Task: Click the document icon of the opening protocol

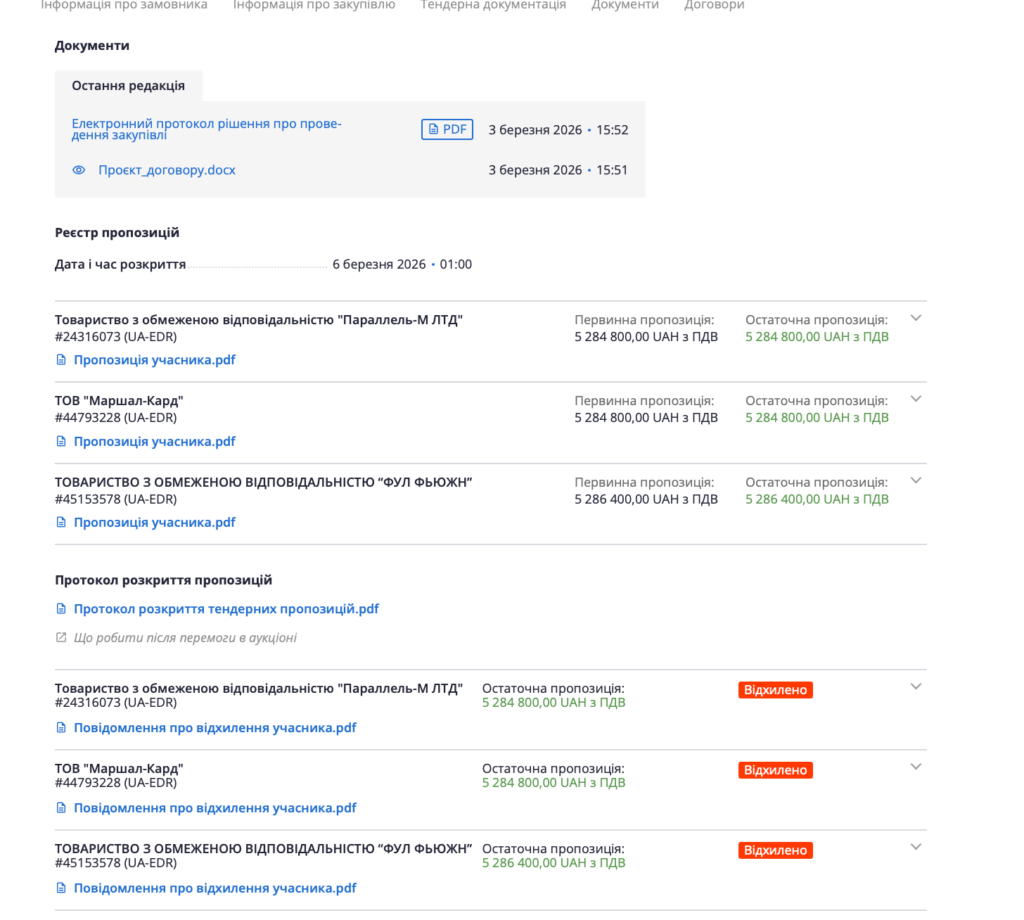Action: [x=61, y=609]
